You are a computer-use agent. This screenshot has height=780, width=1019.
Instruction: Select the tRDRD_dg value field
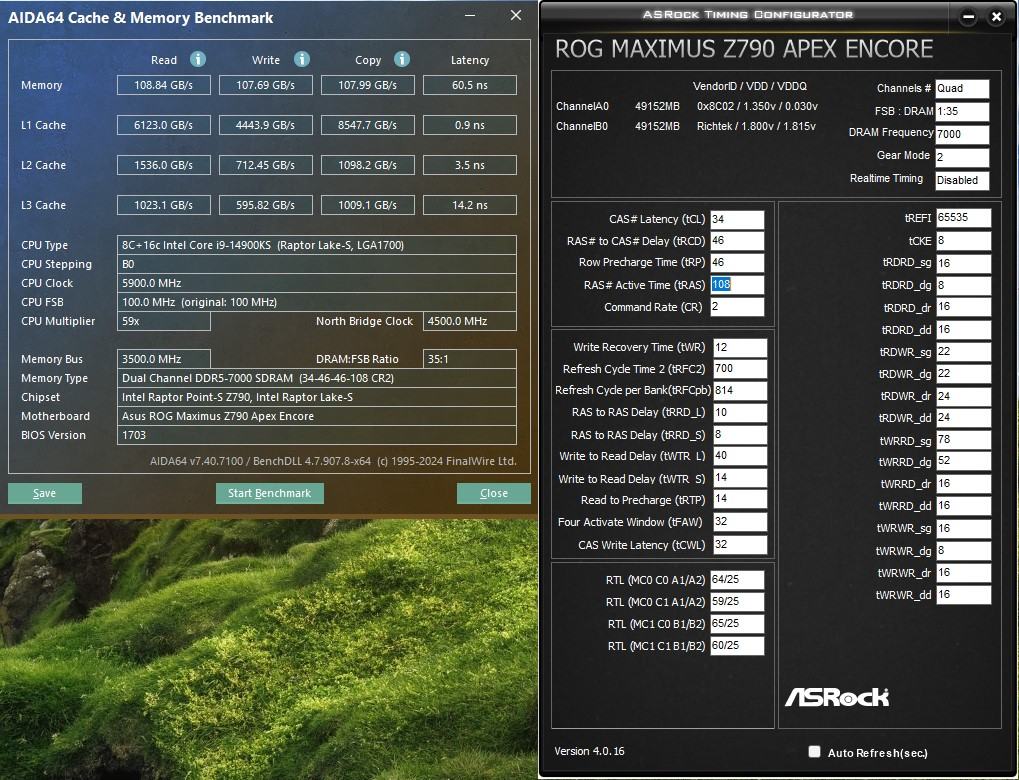tap(963, 285)
